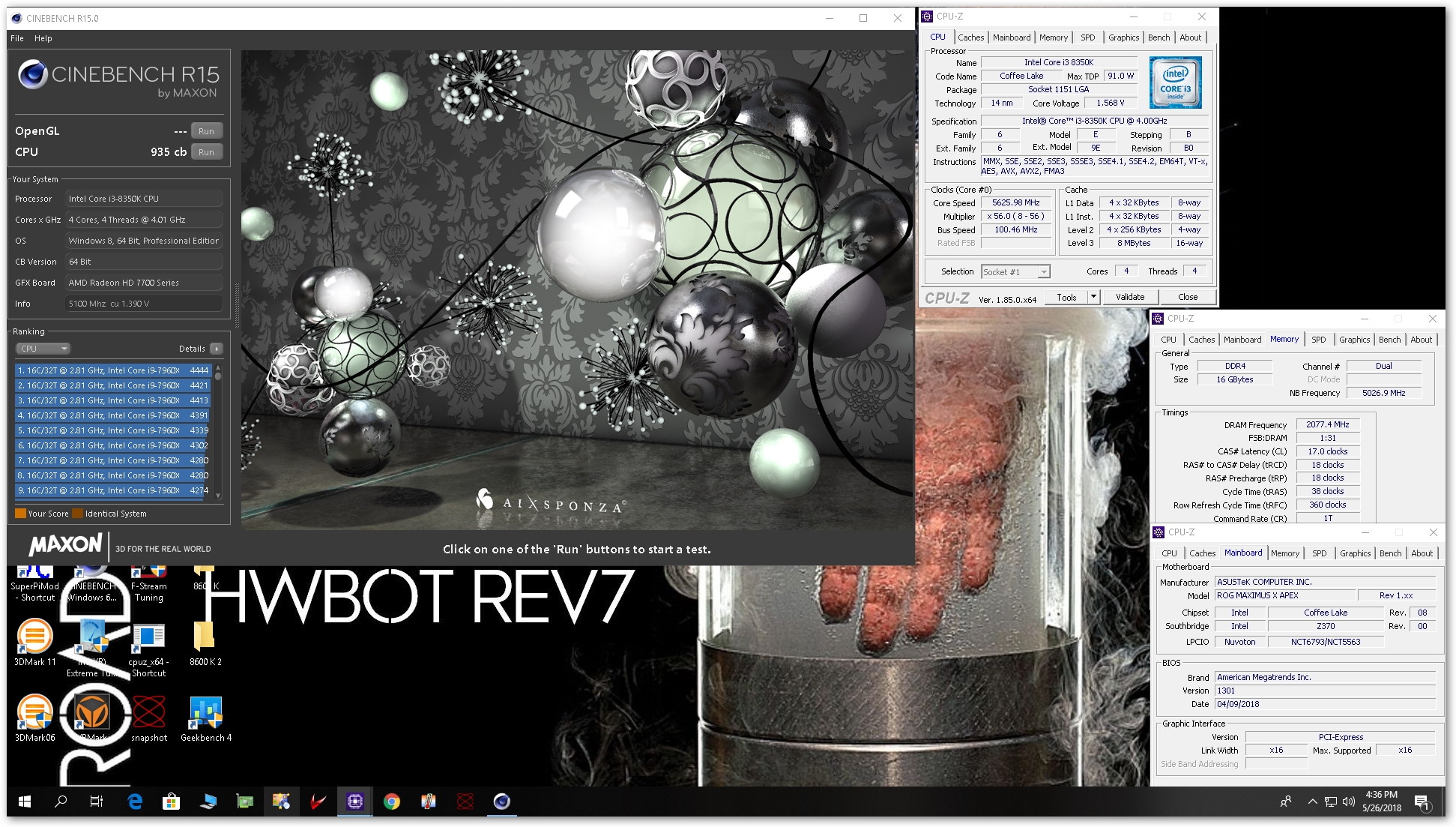Open Graphics tab in Mainboard CPU-Z window
This screenshot has height=827, width=1456.
pos(1355,553)
